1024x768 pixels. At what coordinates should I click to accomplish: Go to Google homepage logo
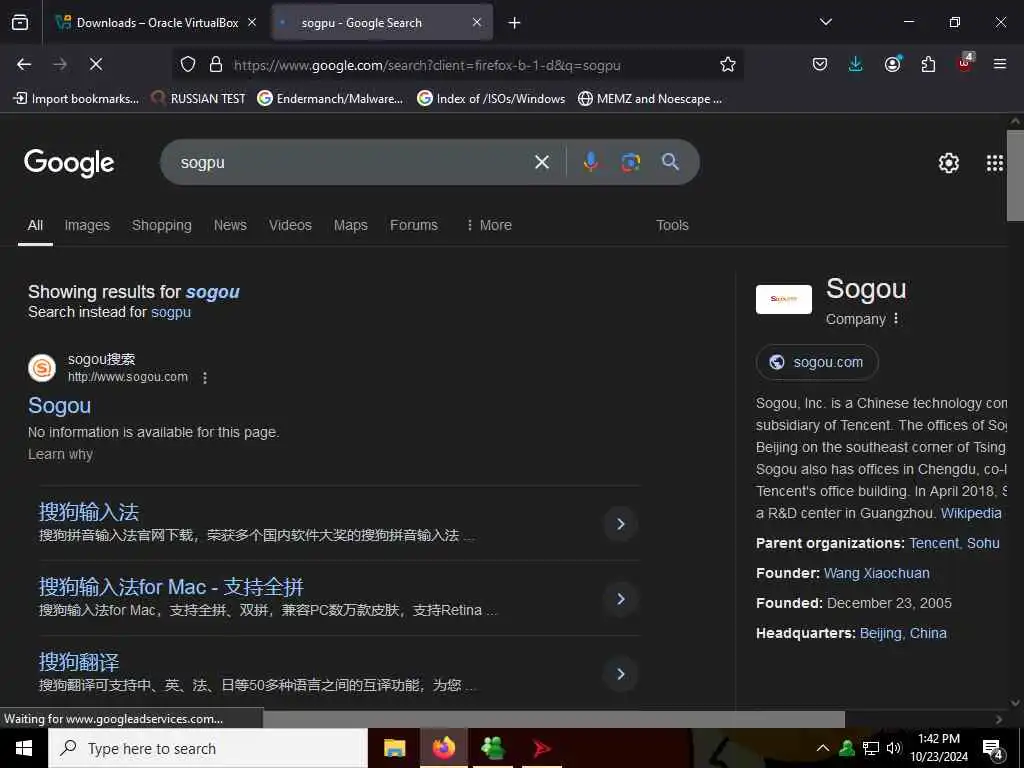click(x=69, y=163)
